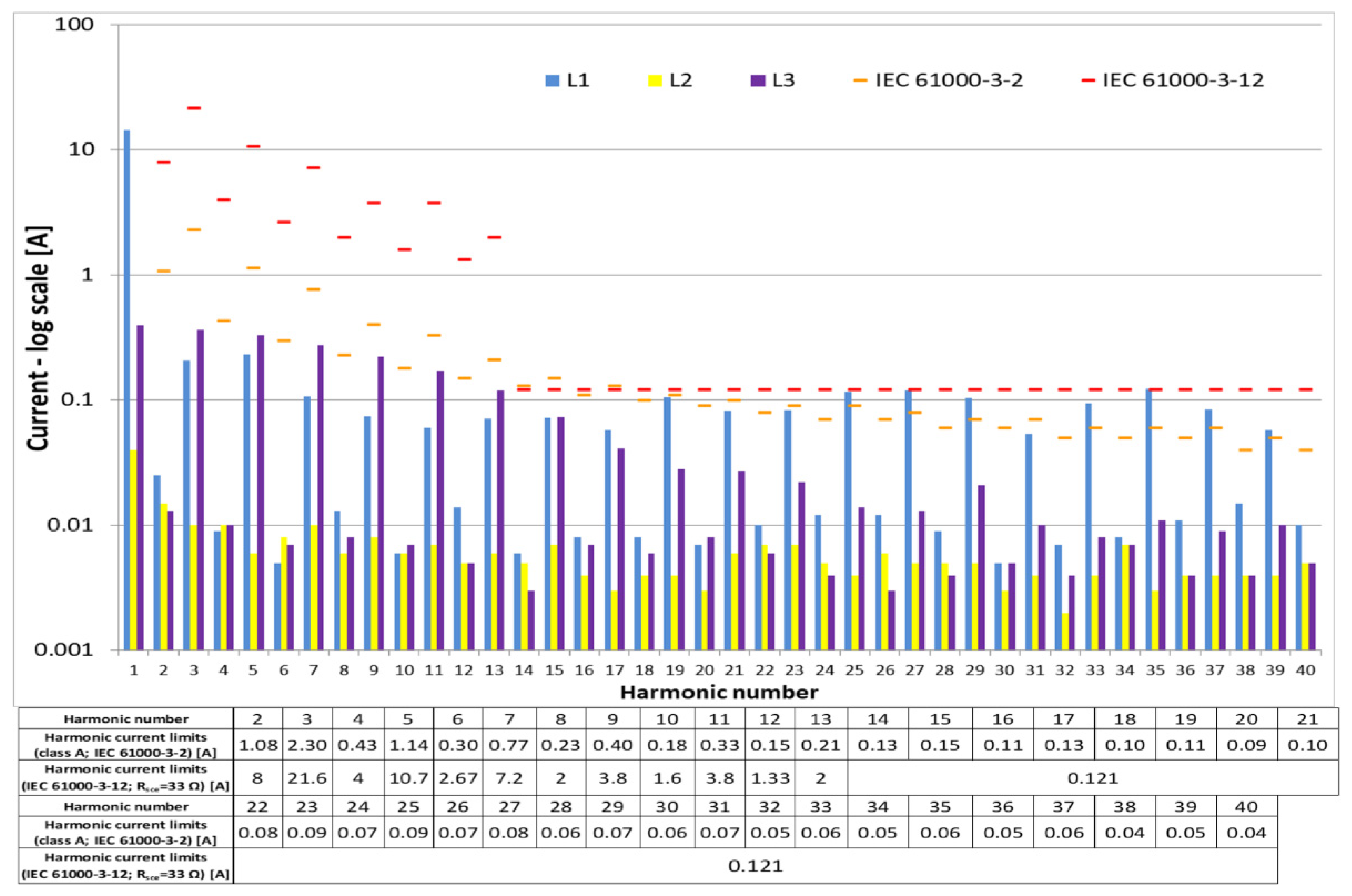Click the Harmonic number axis title

click(x=718, y=693)
